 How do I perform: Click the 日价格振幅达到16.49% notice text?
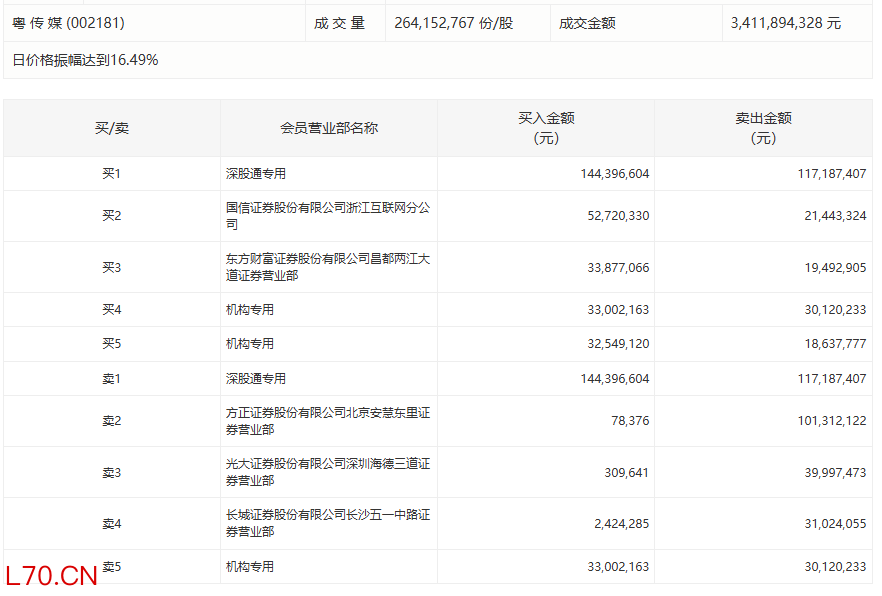click(x=85, y=60)
